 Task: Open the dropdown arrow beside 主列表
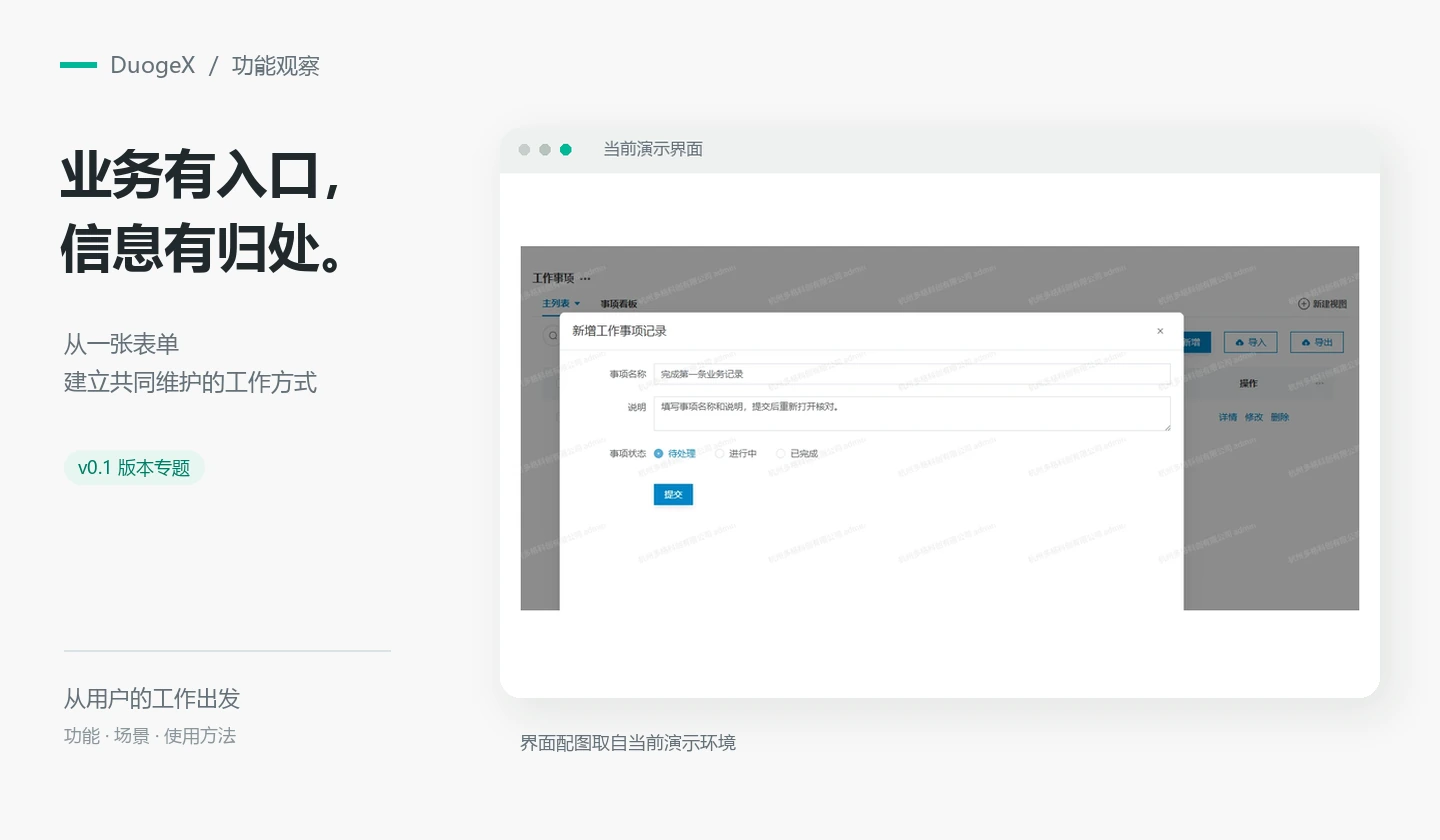tap(577, 303)
